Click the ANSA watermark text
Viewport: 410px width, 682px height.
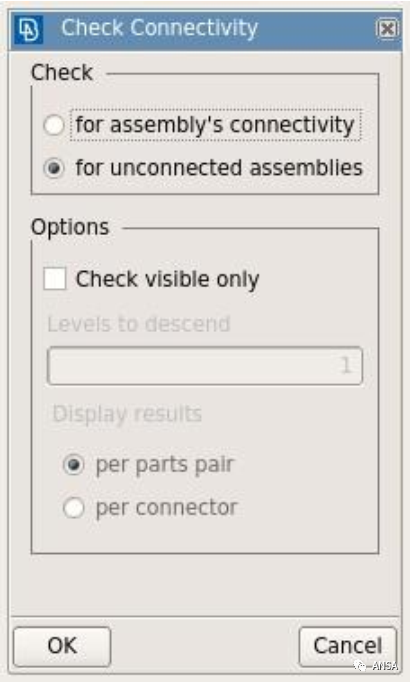pos(385,665)
